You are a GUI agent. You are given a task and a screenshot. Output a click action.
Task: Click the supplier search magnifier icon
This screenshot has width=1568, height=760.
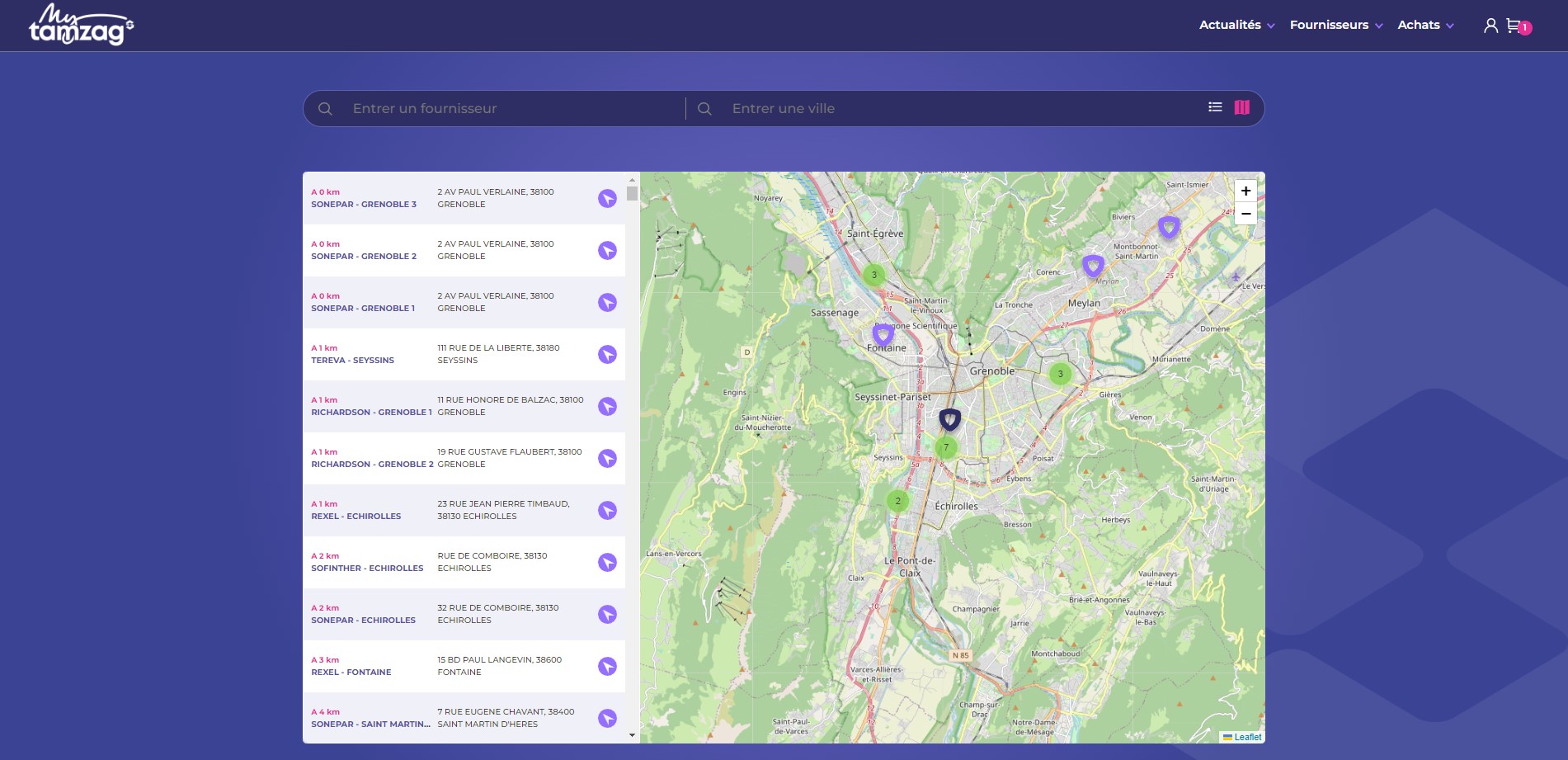(325, 109)
